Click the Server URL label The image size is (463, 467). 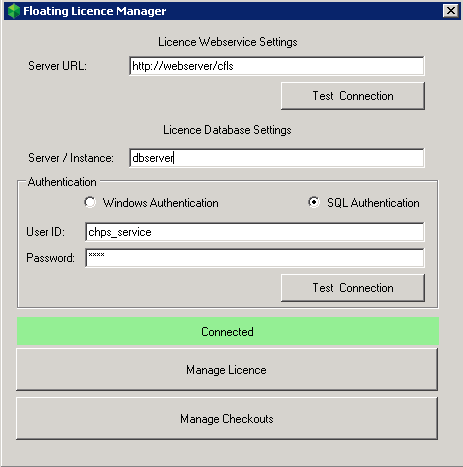[57, 66]
